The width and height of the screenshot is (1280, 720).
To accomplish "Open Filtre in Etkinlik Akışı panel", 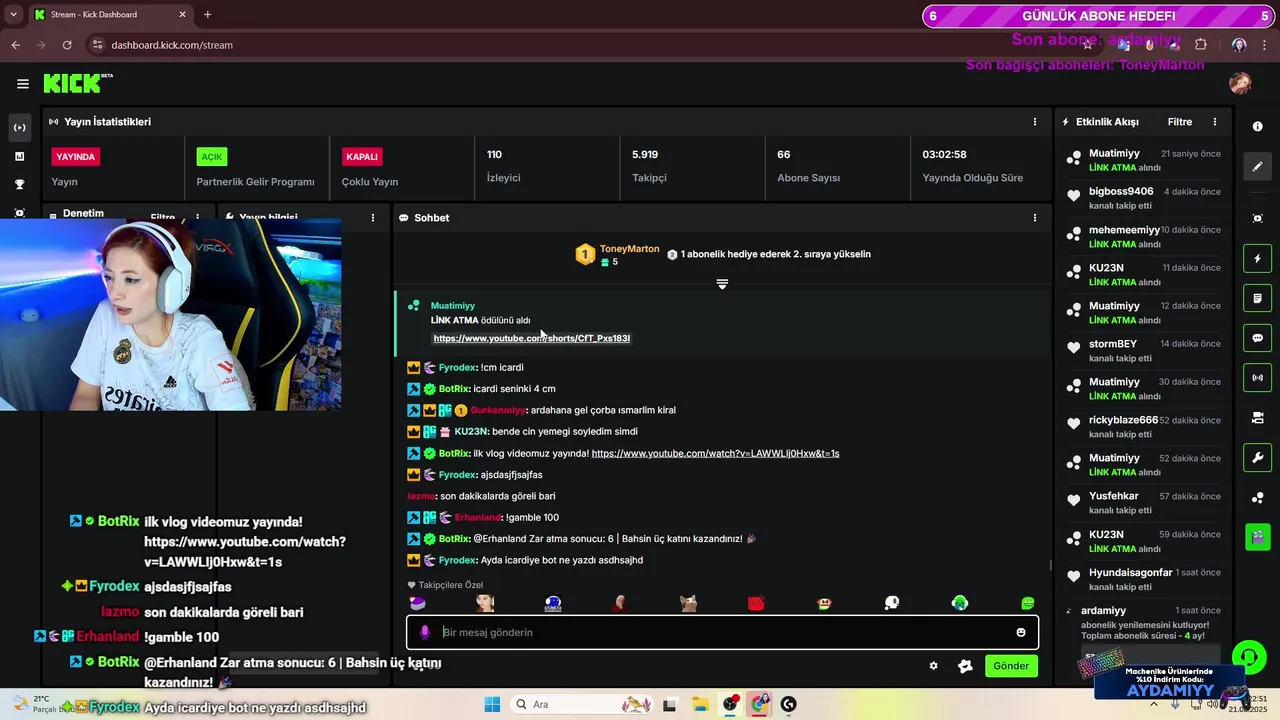I will (x=1180, y=122).
